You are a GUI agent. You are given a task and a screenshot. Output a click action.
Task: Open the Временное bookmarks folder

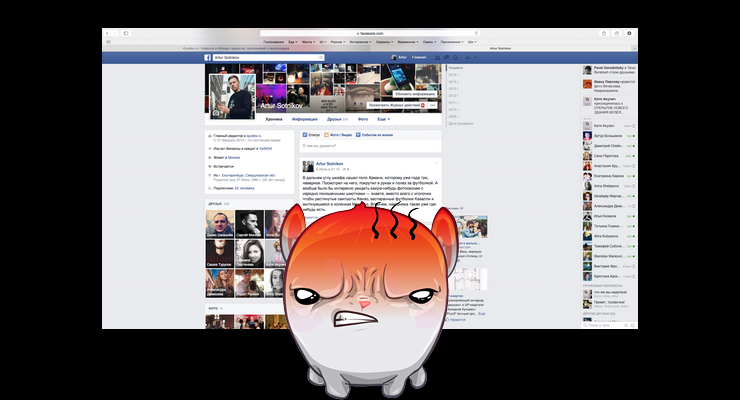pos(408,42)
